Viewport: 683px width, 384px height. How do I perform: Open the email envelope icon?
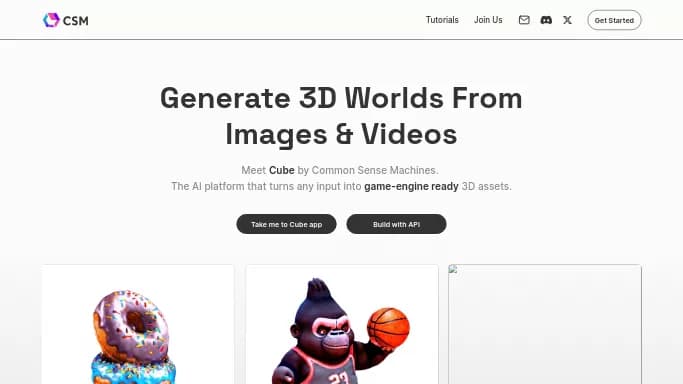(x=524, y=20)
